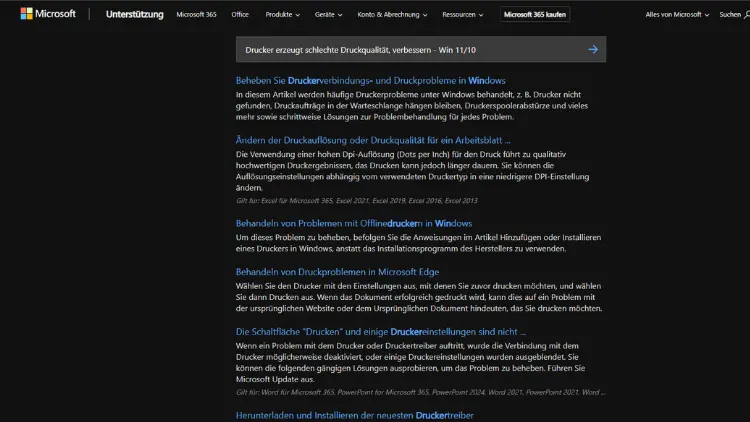Click description starting 'Wenn ein Problem mit dem Drucker'
Screen dimensions: 750x422
[x=410, y=362]
